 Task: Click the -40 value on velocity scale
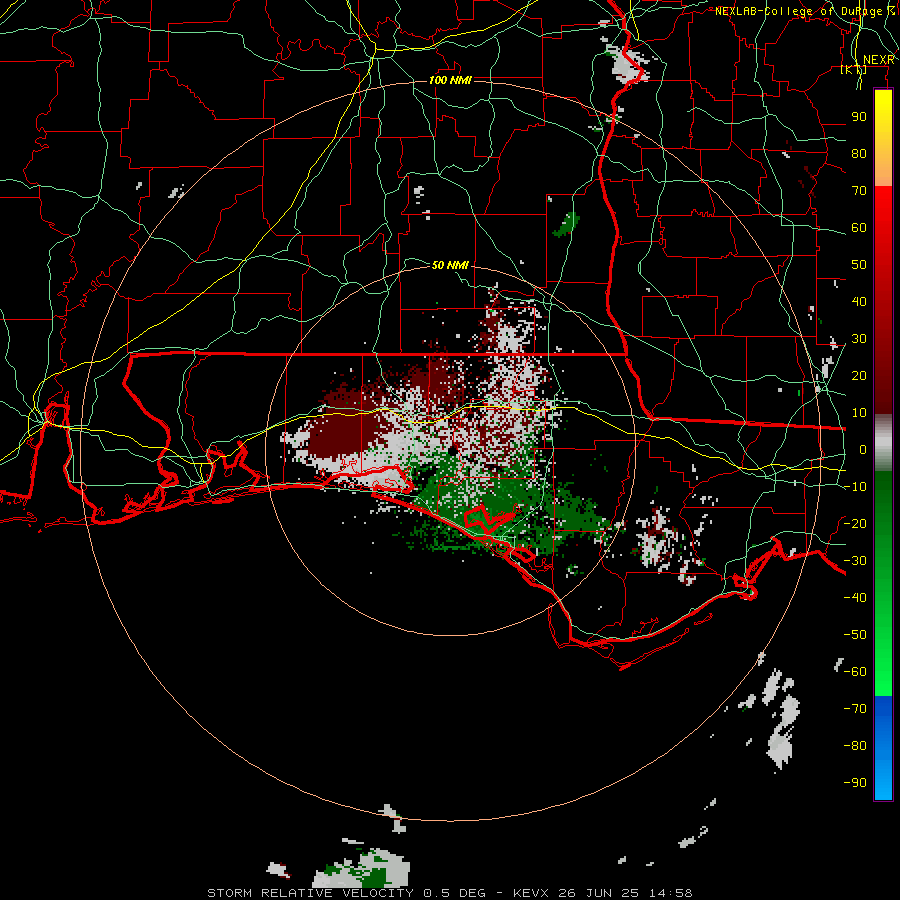click(x=855, y=598)
